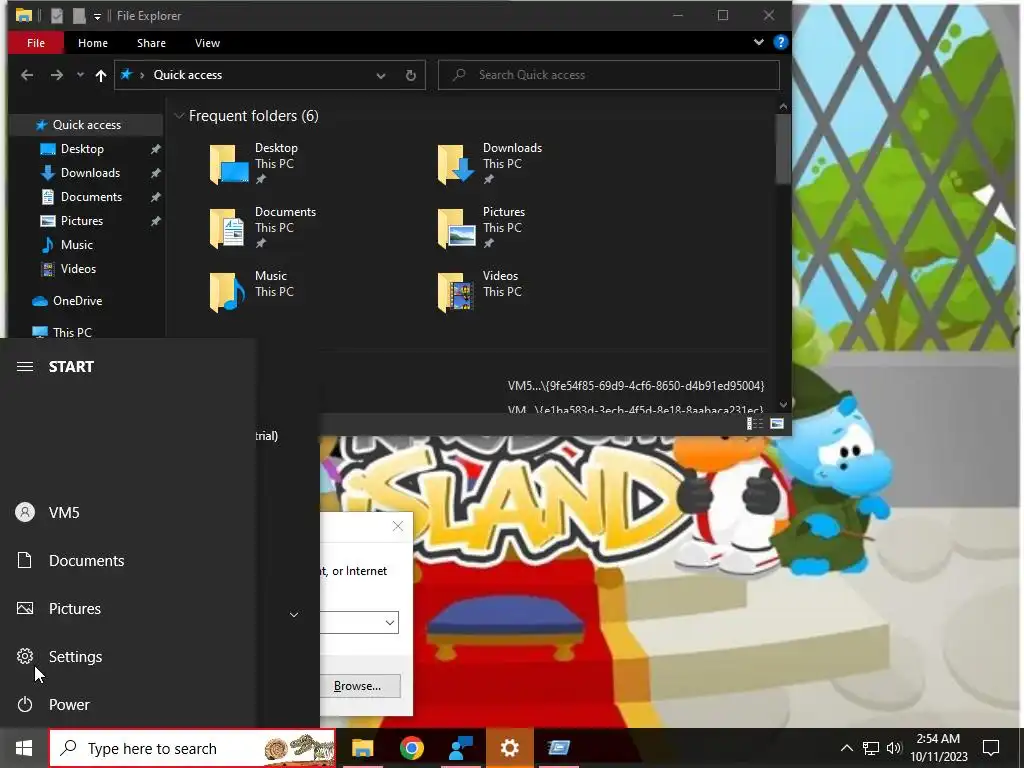Close the Run dialog
The height and width of the screenshot is (768, 1024).
398,526
